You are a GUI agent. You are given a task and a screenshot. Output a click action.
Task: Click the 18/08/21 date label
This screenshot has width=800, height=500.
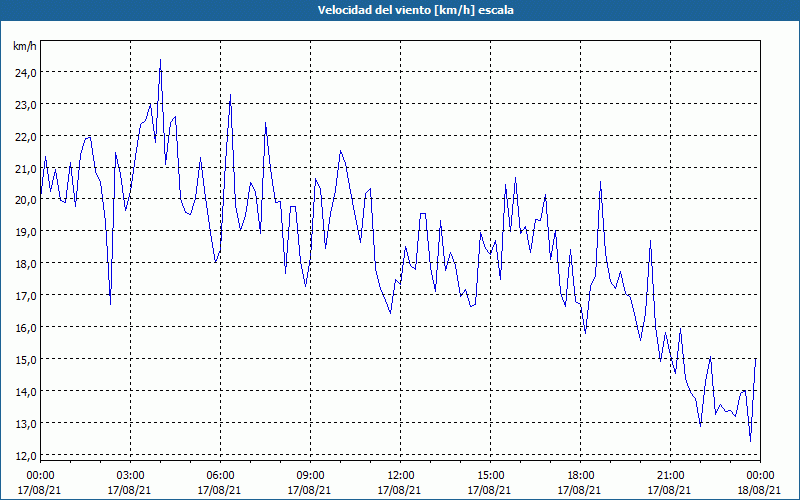pyautogui.click(x=759, y=490)
